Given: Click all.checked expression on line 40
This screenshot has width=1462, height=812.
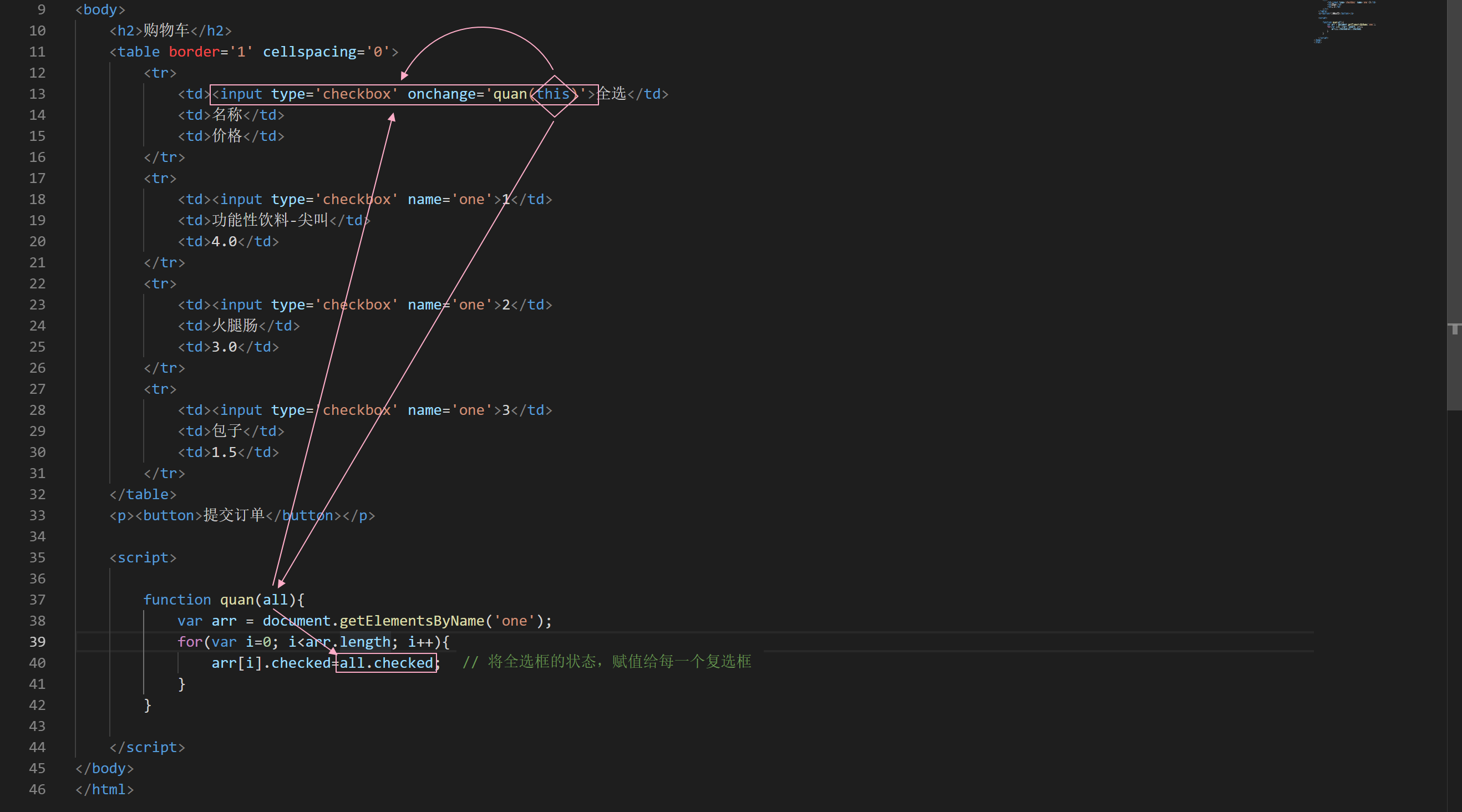Looking at the screenshot, I should coord(387,663).
